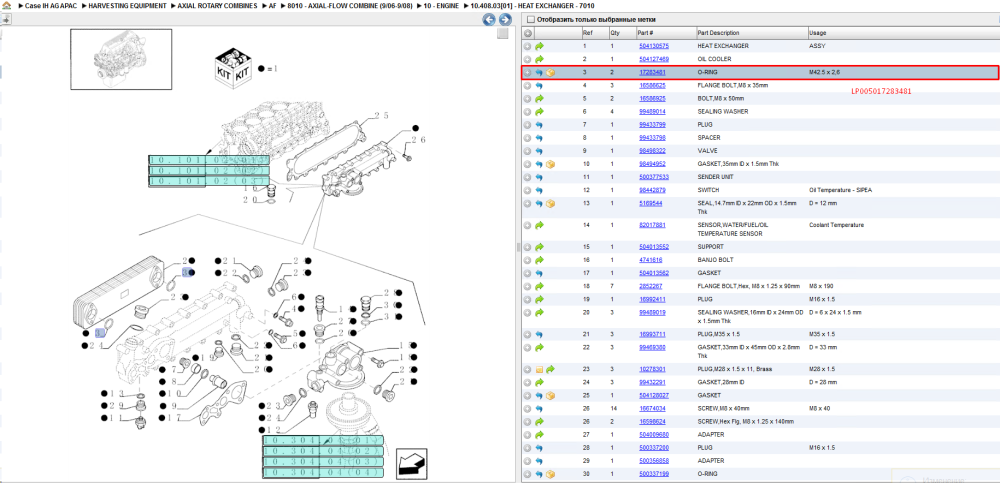The width and height of the screenshot is (1000, 483).
Task: Enable 'Отобразить только выбранные метки' checkbox
Action: [531, 20]
